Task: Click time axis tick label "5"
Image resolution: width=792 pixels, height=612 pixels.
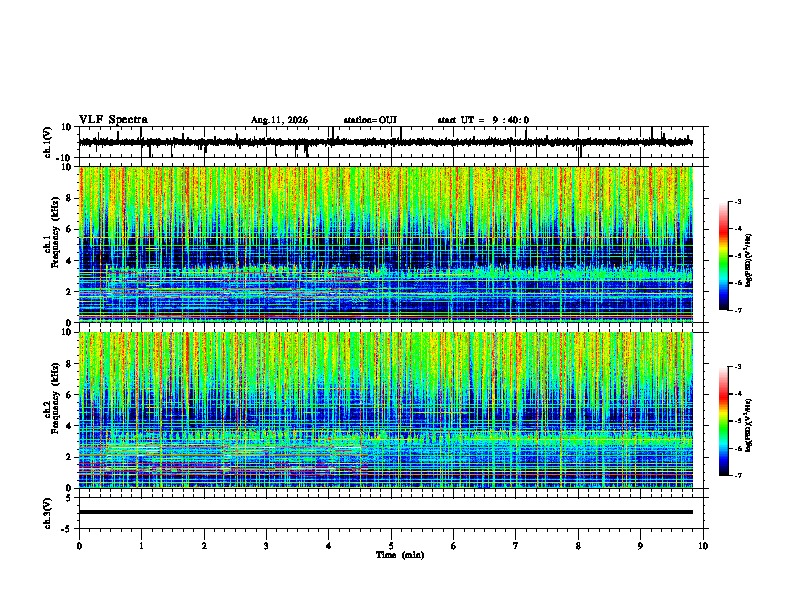Action: click(391, 546)
